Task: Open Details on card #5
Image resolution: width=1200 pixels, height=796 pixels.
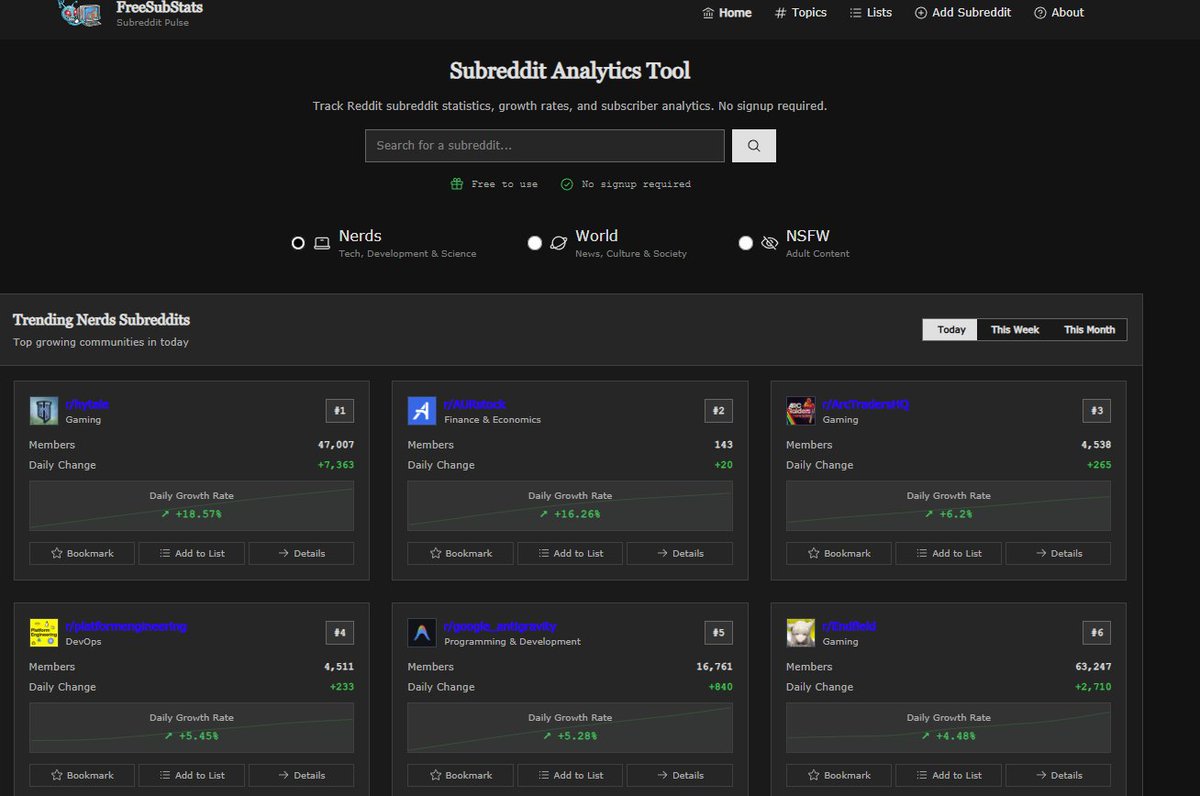Action: (679, 775)
